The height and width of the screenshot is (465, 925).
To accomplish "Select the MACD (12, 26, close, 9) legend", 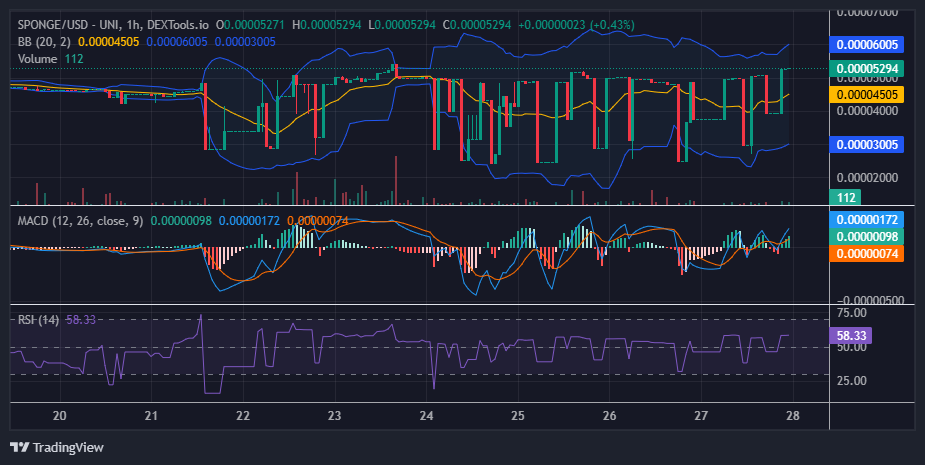I will coord(80,221).
